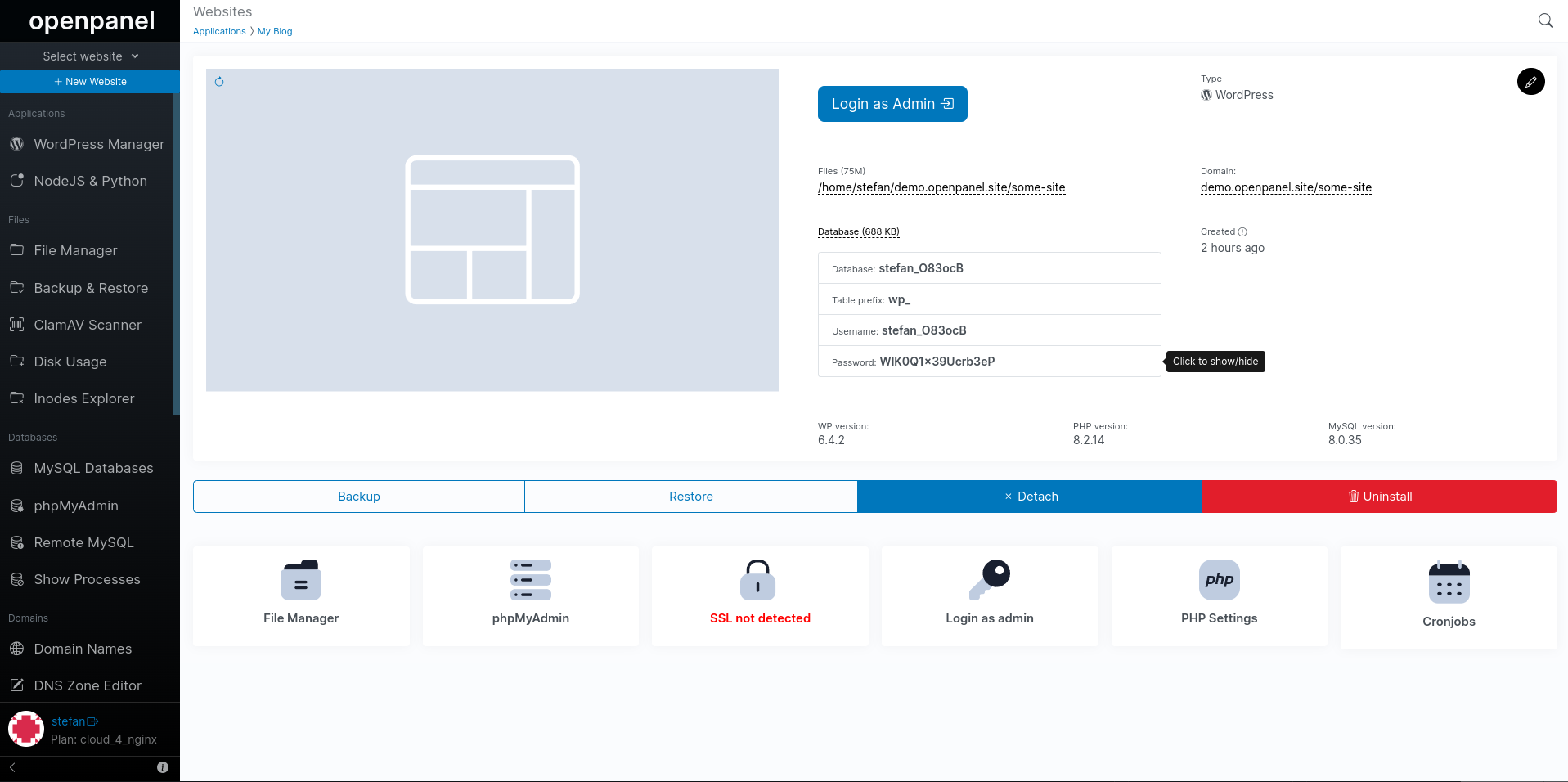The image size is (1568, 782).
Task: Click the database name stefan_O83ocB
Action: tap(921, 268)
